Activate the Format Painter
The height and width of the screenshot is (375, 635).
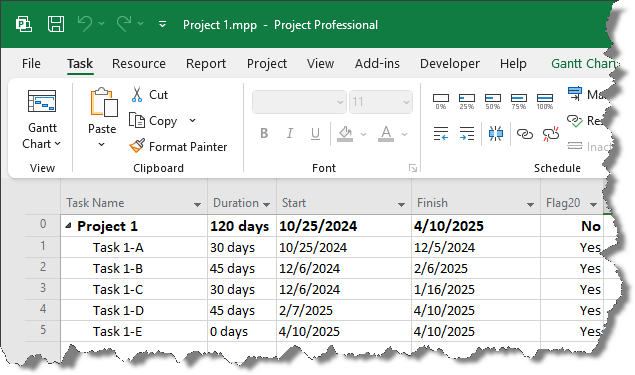(x=178, y=146)
